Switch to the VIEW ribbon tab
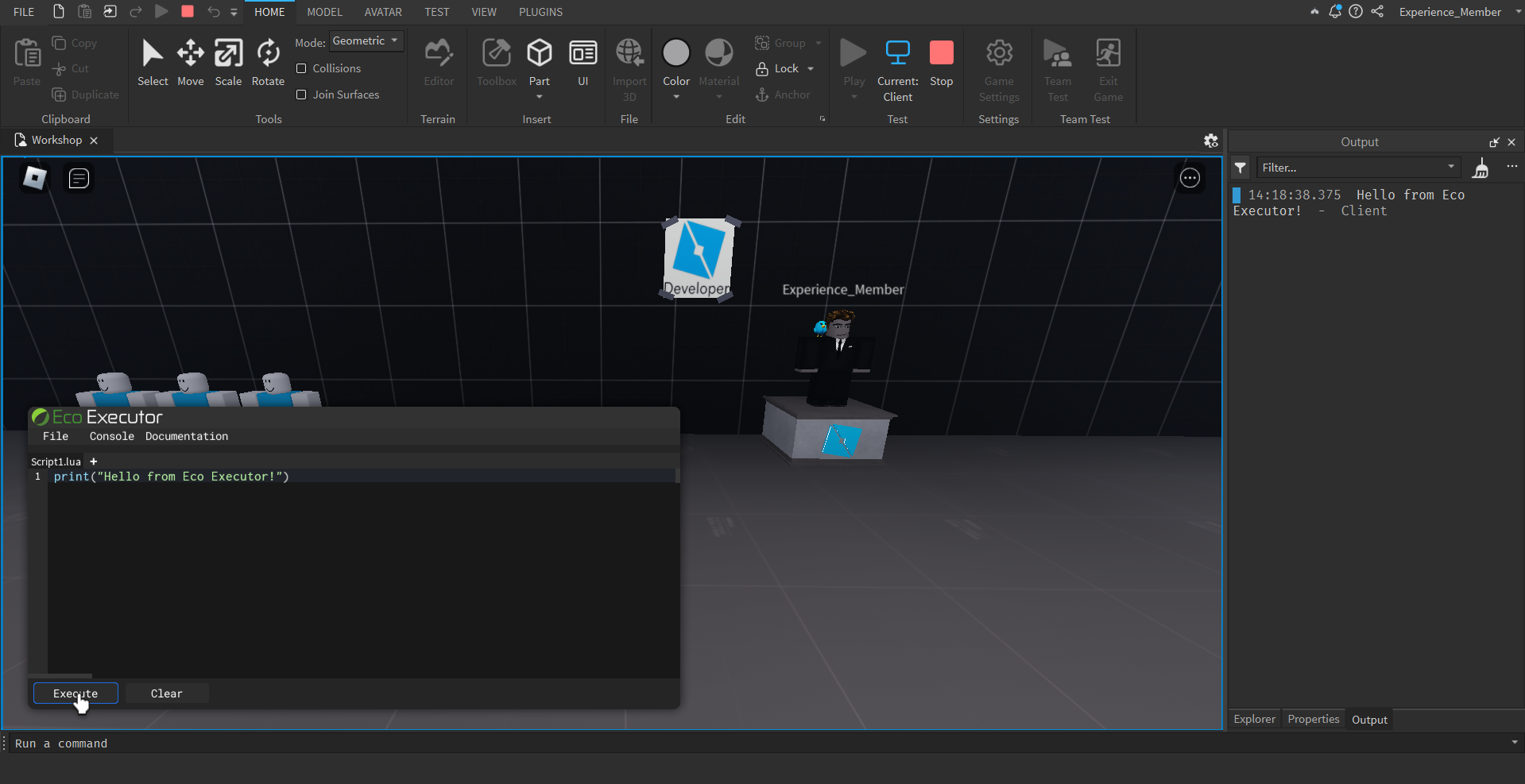 click(x=484, y=12)
